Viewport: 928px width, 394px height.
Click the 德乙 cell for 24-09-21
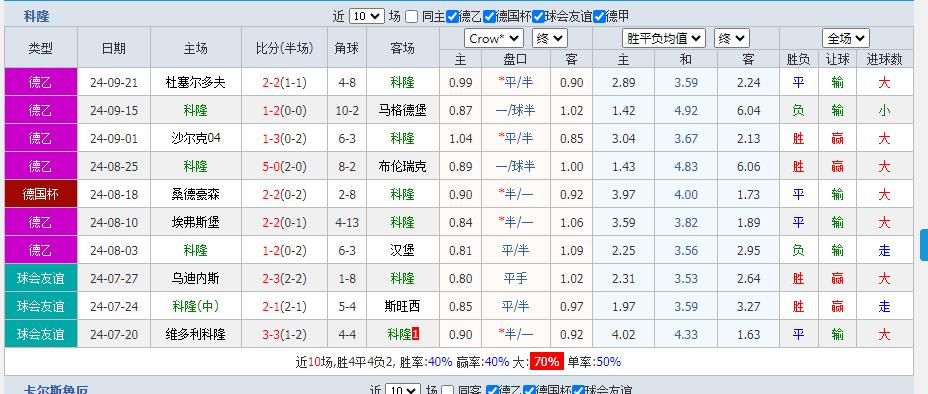coord(41,82)
